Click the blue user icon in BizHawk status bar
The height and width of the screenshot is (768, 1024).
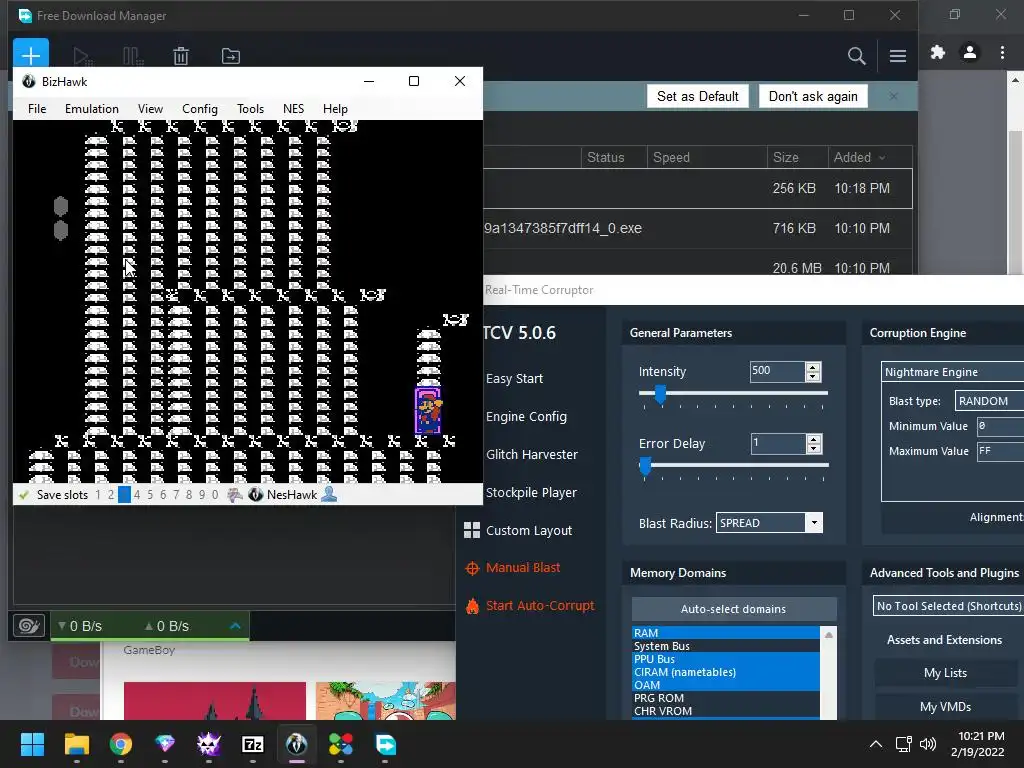point(329,494)
